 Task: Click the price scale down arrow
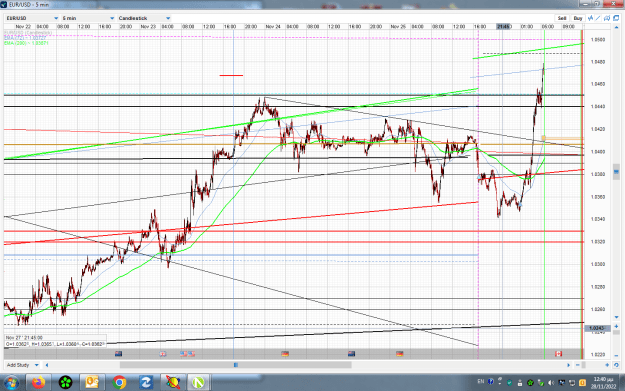[616, 317]
